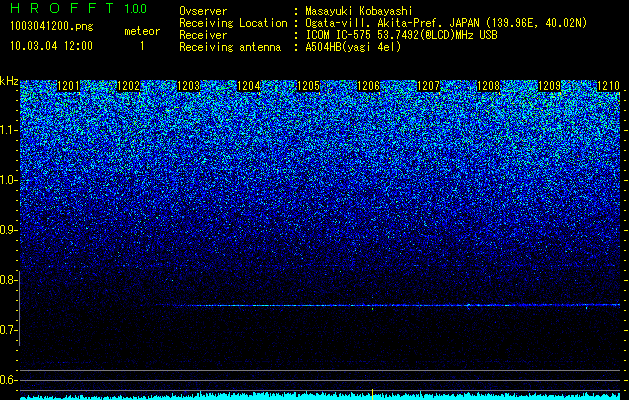629x400 pixels.
Task: Click the meteor count label
Action: coord(142,31)
